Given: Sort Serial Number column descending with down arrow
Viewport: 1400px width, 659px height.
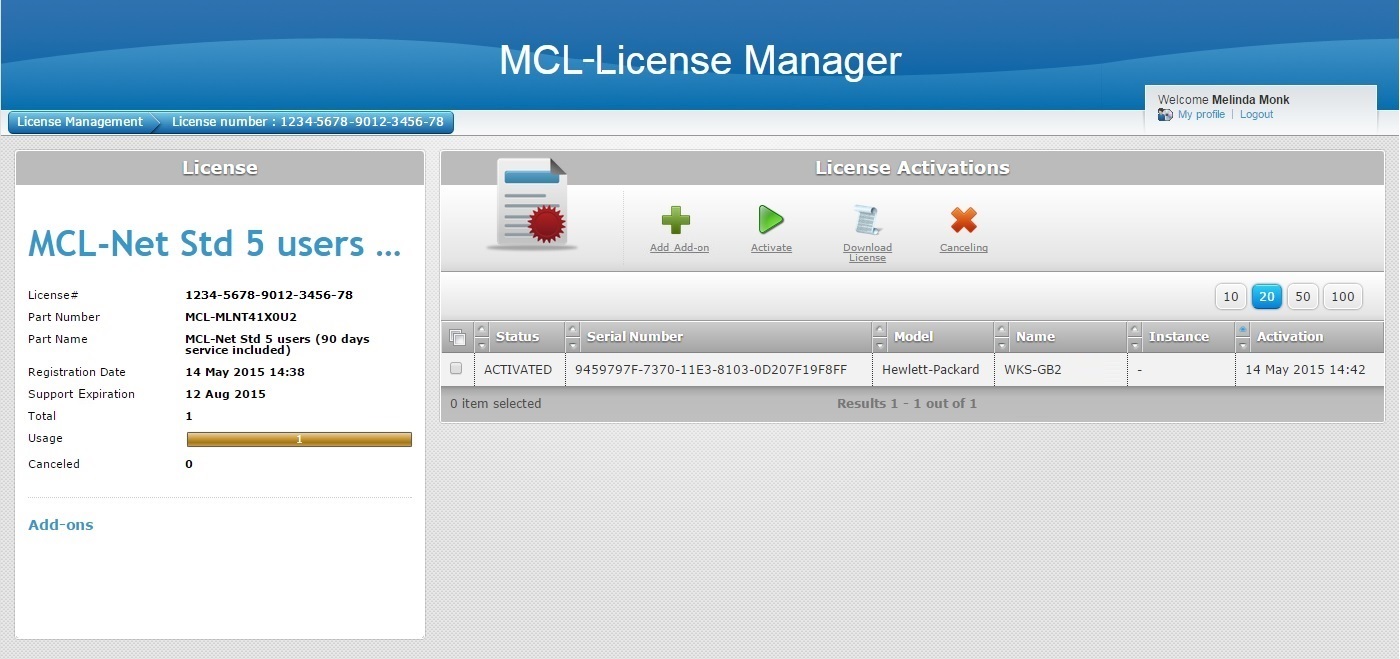Looking at the screenshot, I should pos(572,345).
